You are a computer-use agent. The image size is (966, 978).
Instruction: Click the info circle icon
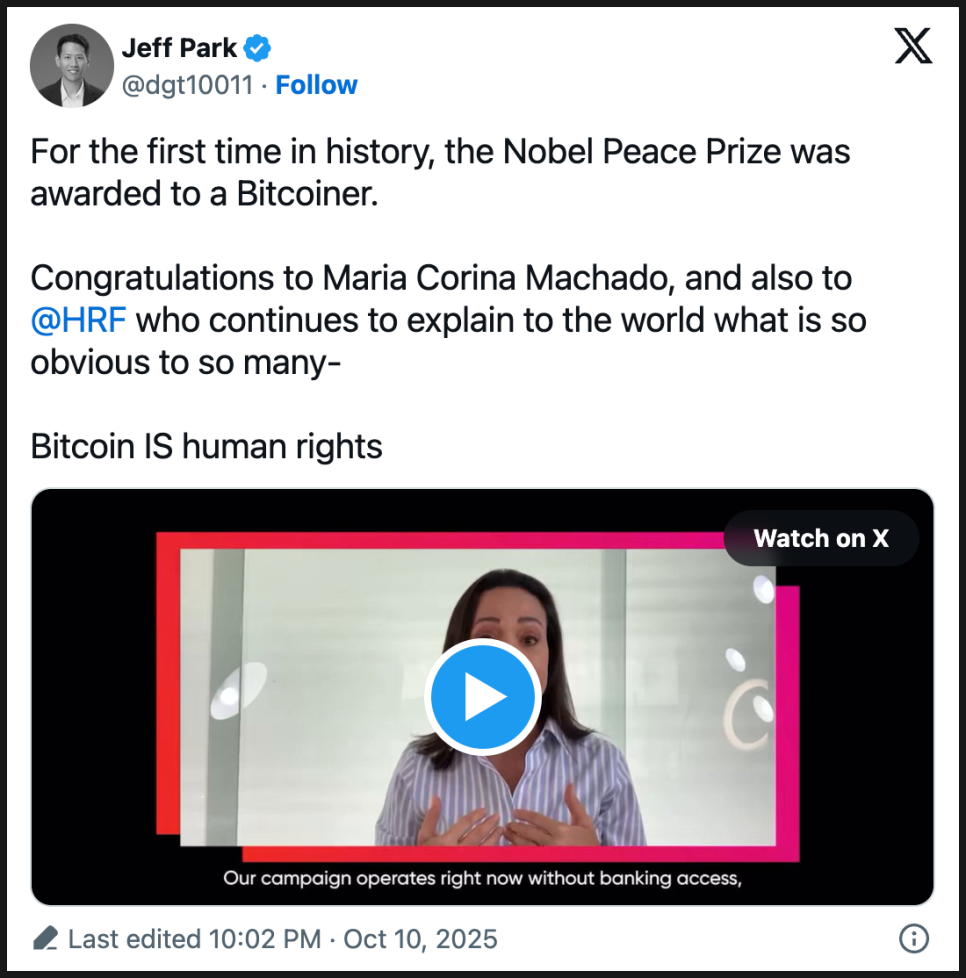[x=913, y=938]
